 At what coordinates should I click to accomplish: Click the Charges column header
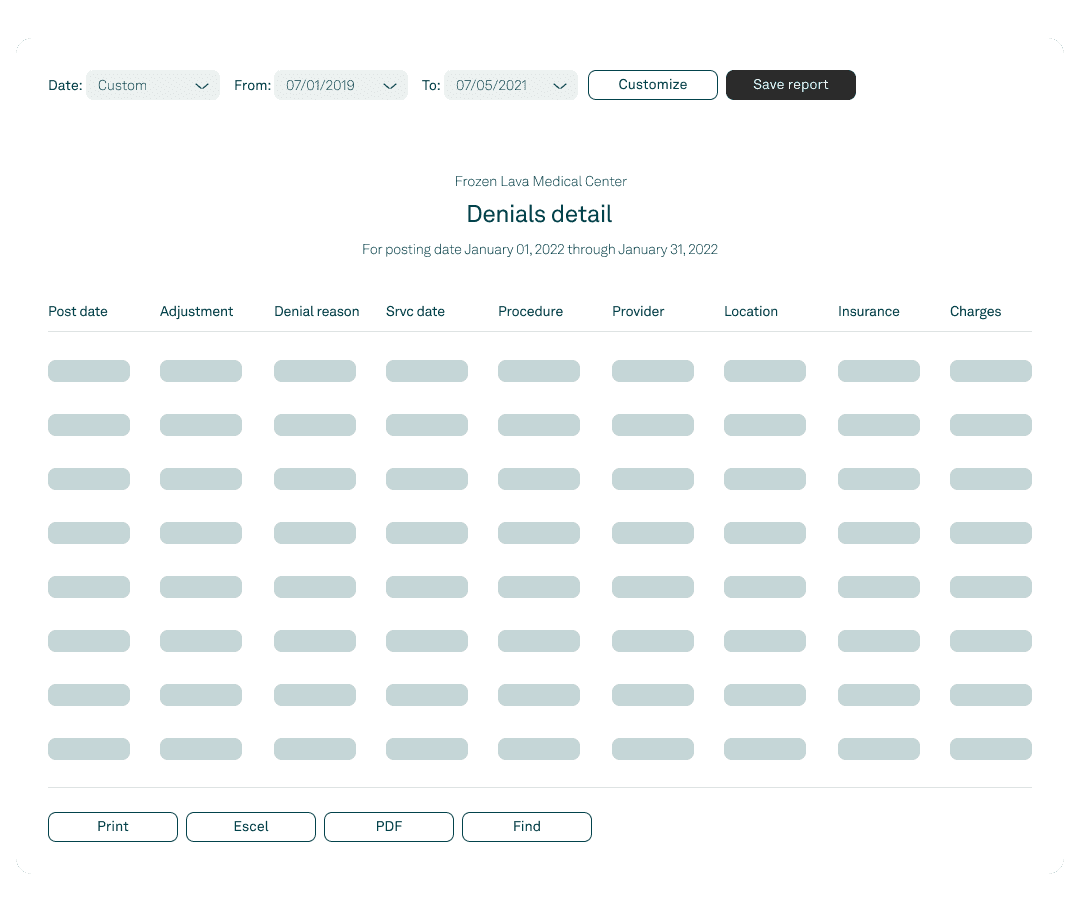coord(975,312)
